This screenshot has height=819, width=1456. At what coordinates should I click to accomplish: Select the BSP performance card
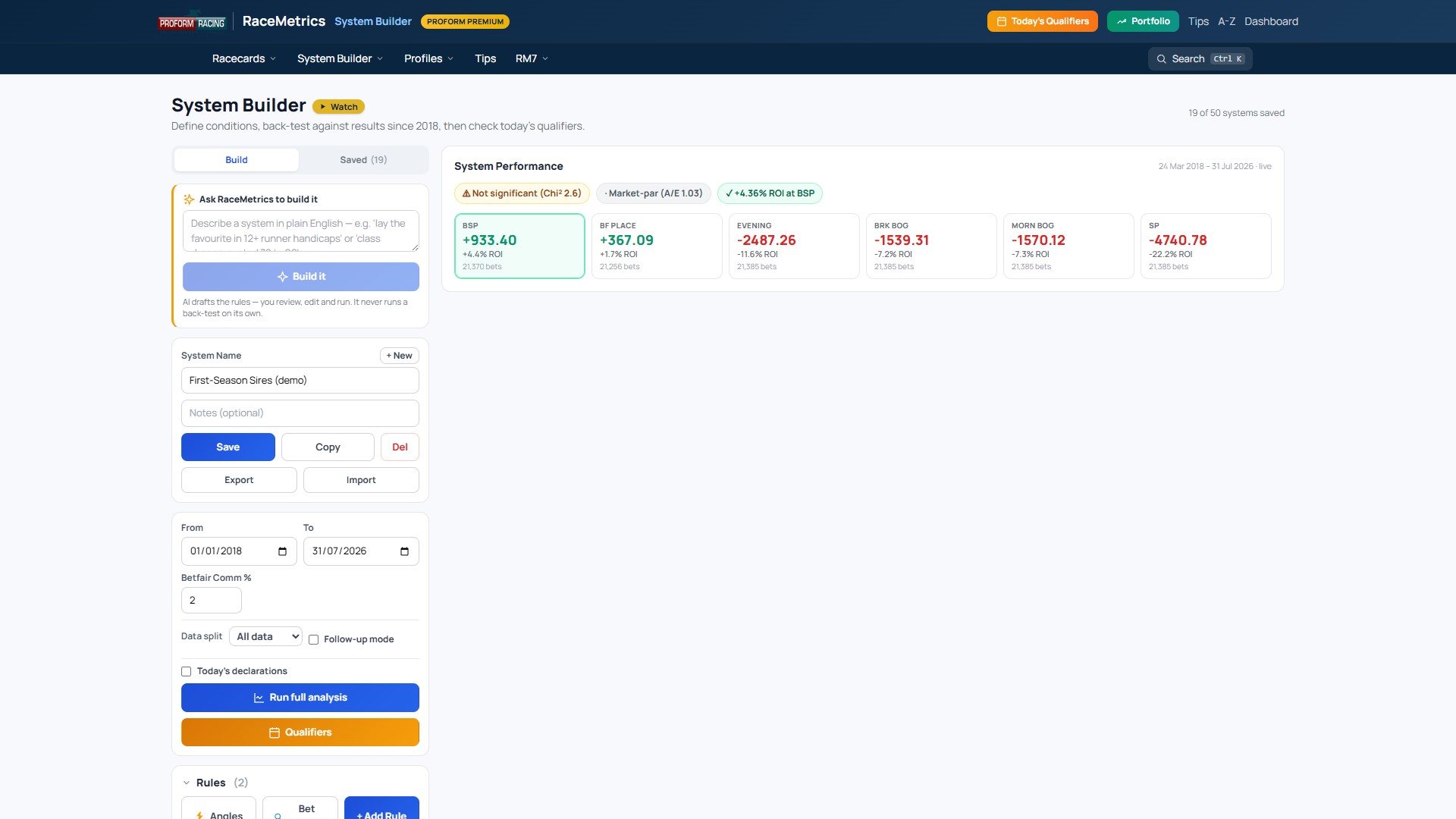519,246
